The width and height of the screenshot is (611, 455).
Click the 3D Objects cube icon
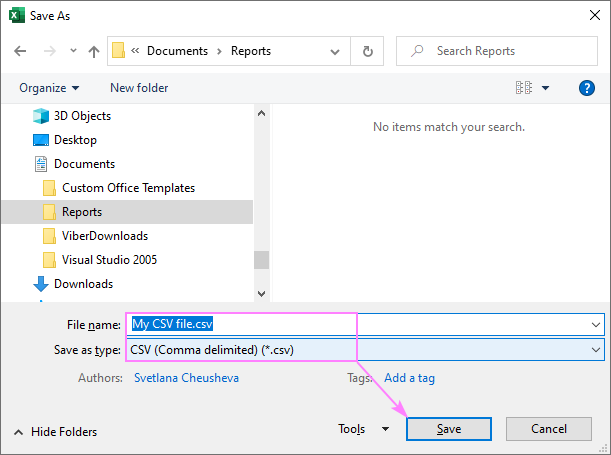click(x=41, y=116)
